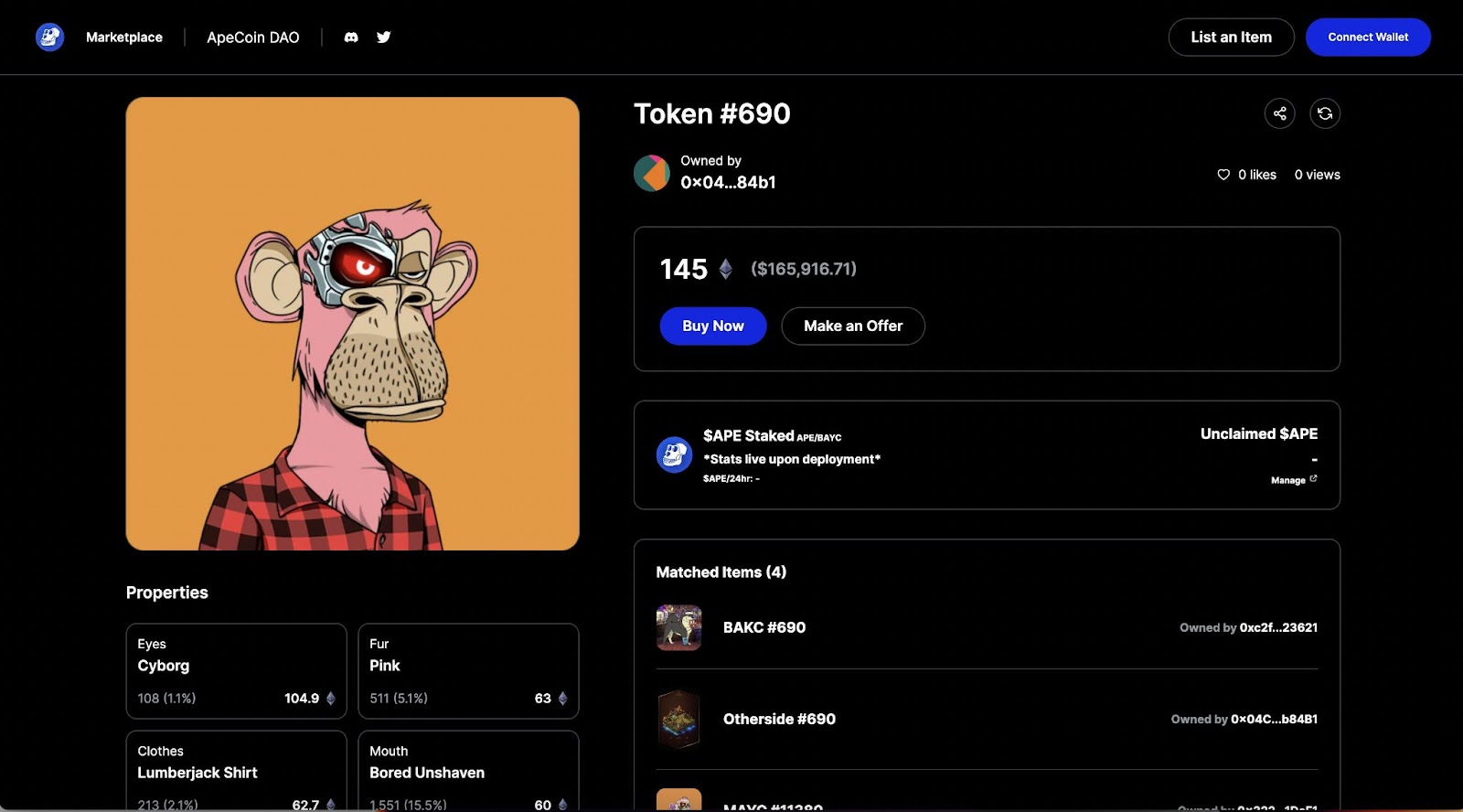Open ApeCoin DAO menu item
Viewport: 1463px width, 812px height.
[253, 37]
